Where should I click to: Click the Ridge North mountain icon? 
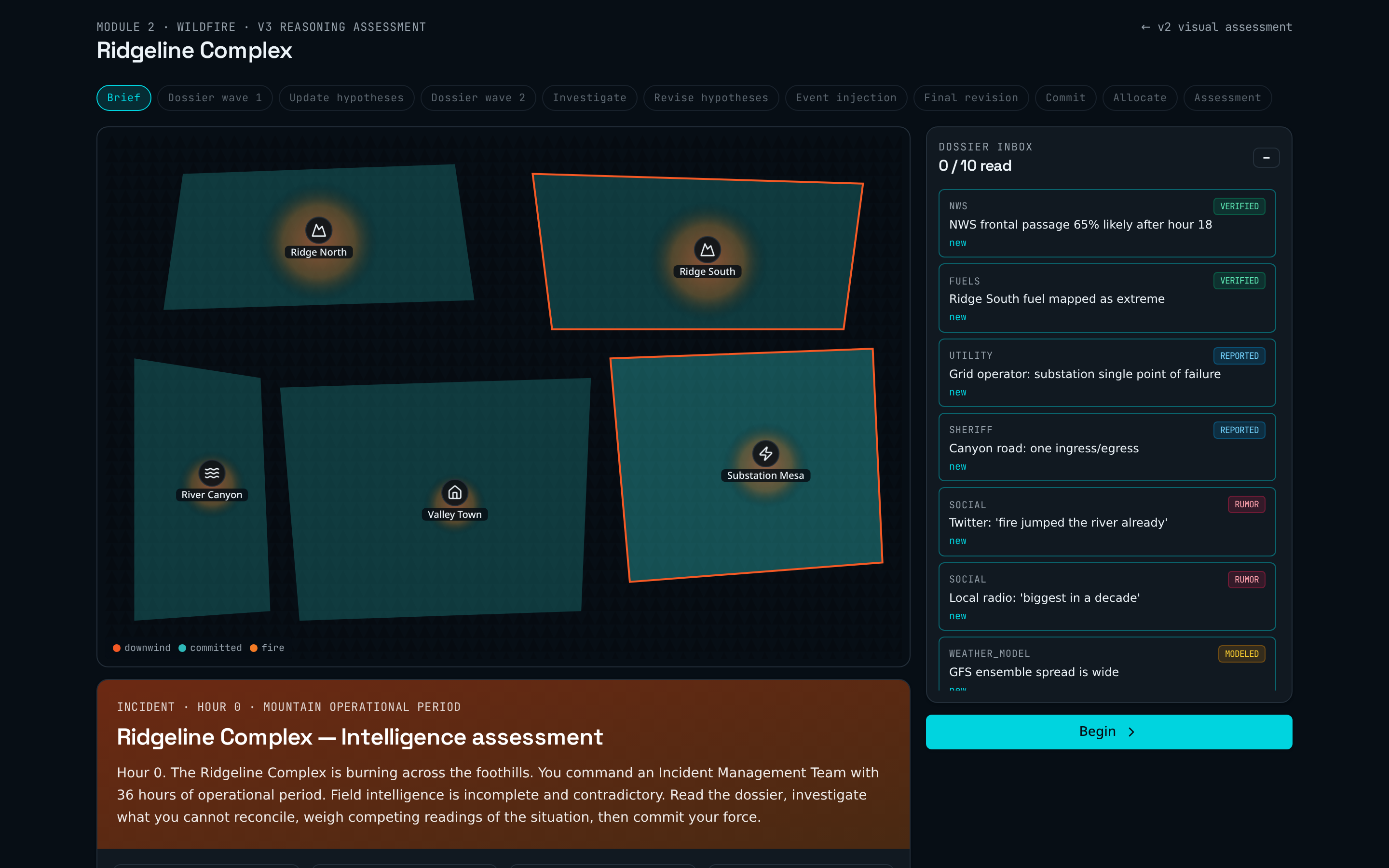point(318,230)
